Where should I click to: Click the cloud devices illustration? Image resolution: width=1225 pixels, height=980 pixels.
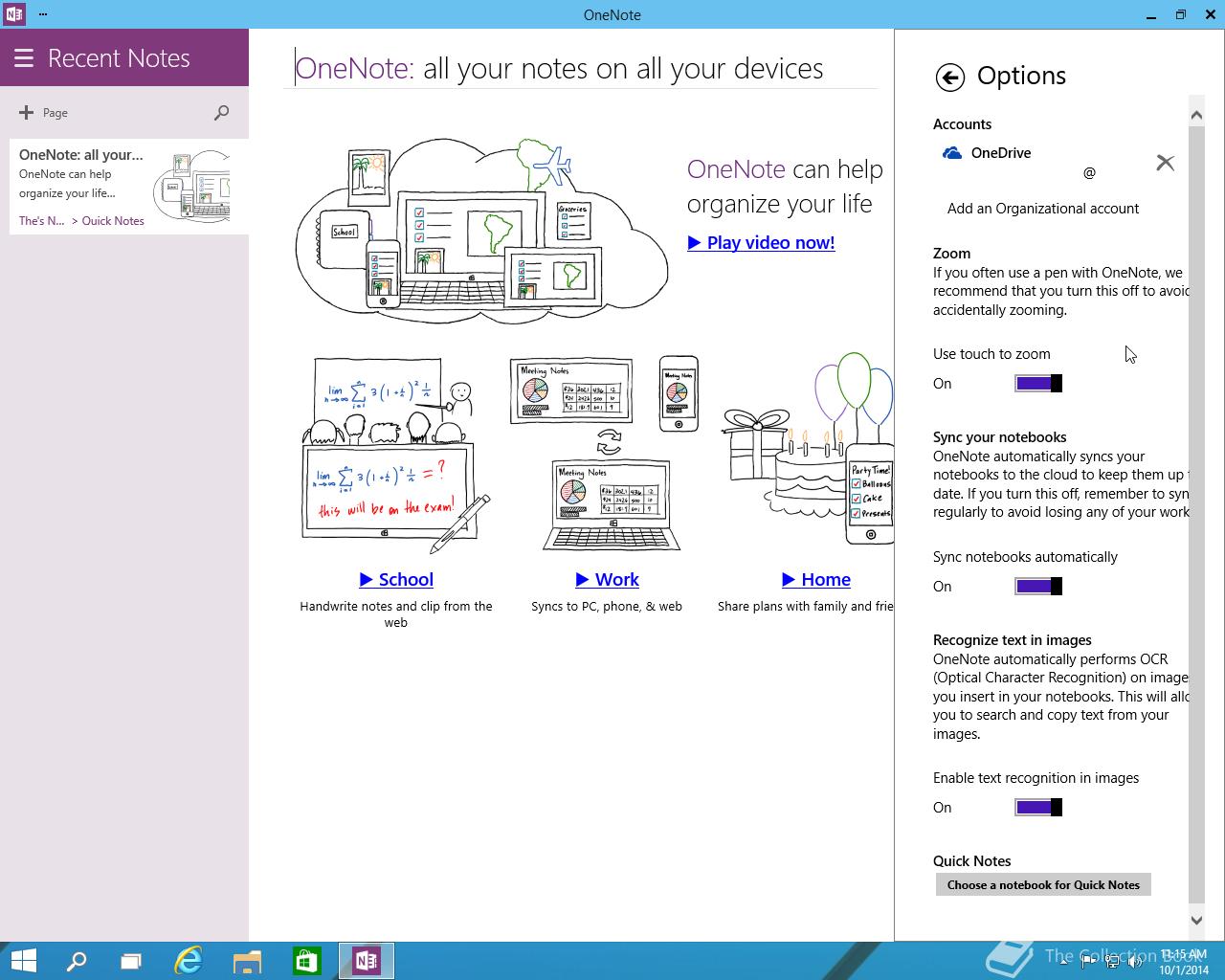point(482,230)
